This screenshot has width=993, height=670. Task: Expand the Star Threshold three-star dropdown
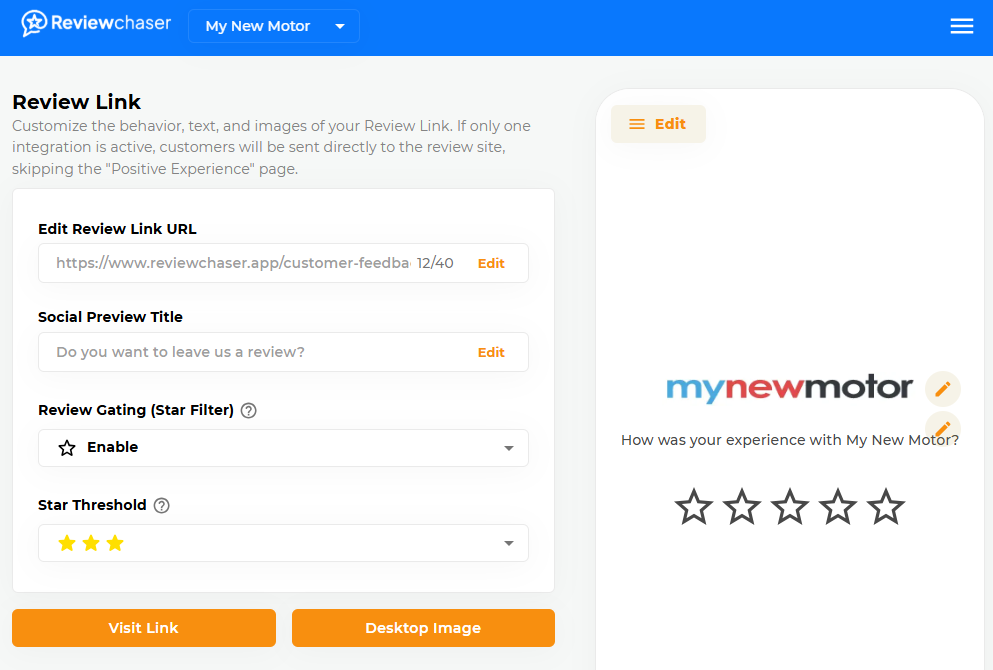click(283, 543)
